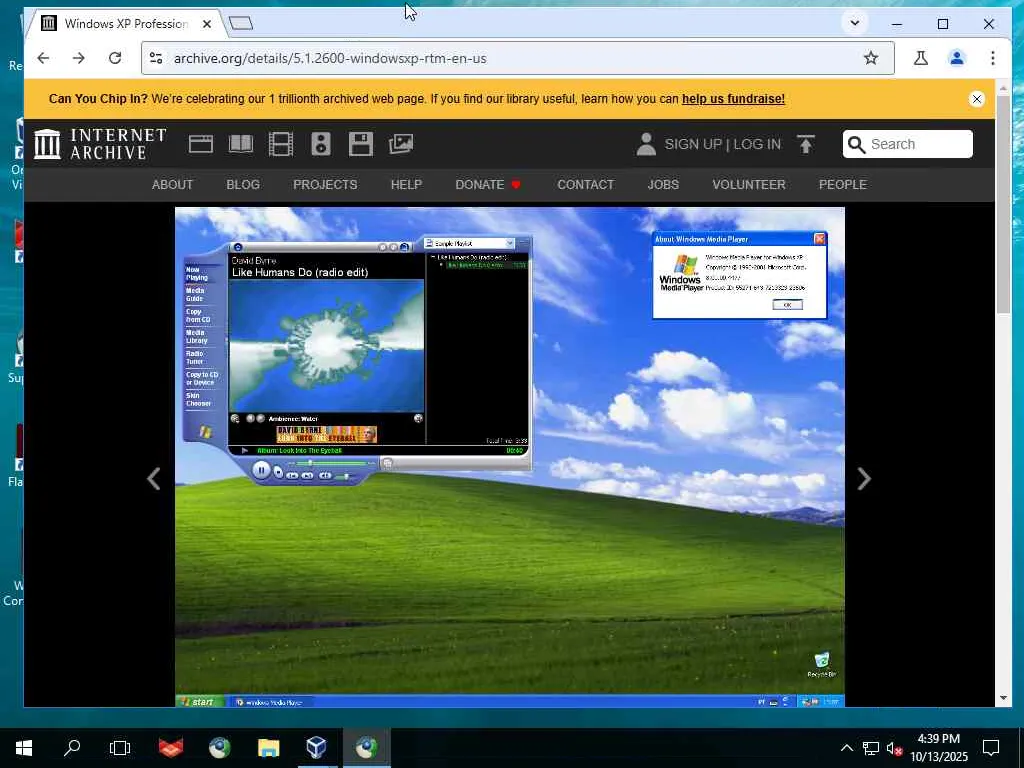1024x768 pixels.
Task: Open the Texts book icon
Action: pos(241,144)
